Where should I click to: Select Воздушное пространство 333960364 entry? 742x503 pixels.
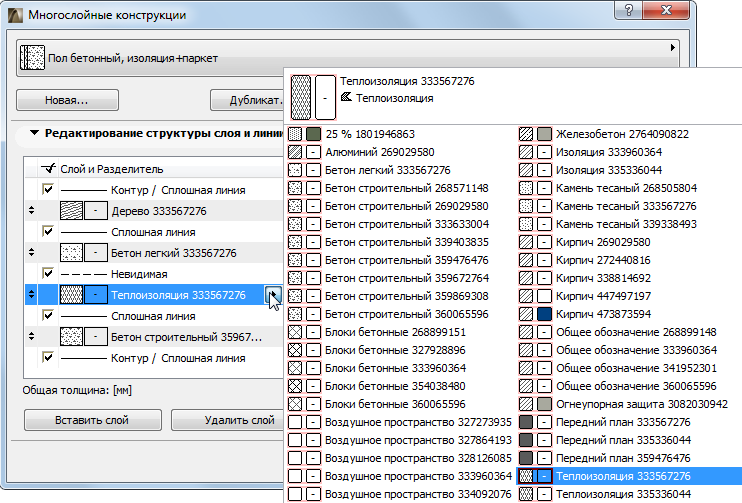418,476
